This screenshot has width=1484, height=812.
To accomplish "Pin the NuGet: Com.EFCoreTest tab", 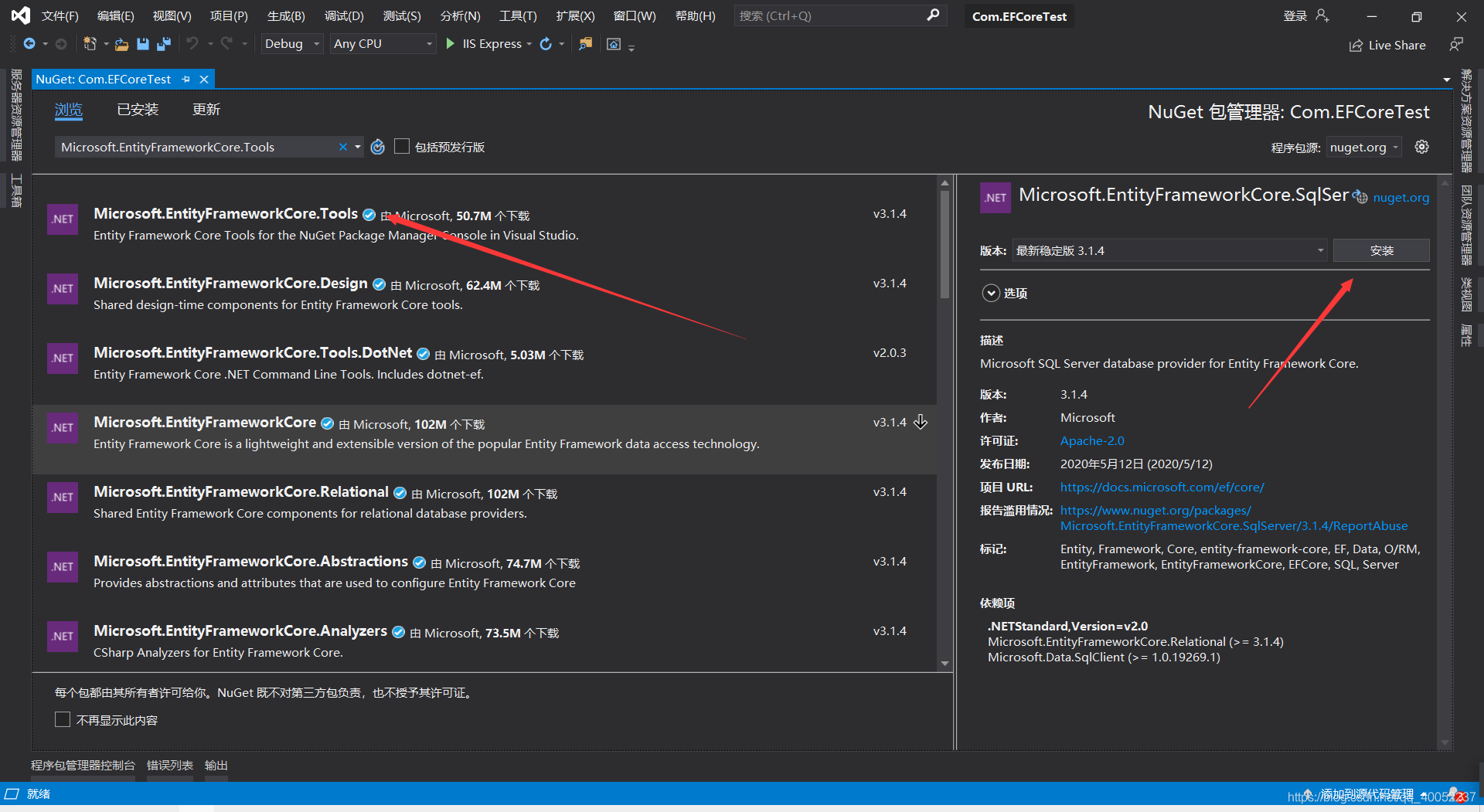I will click(186, 80).
